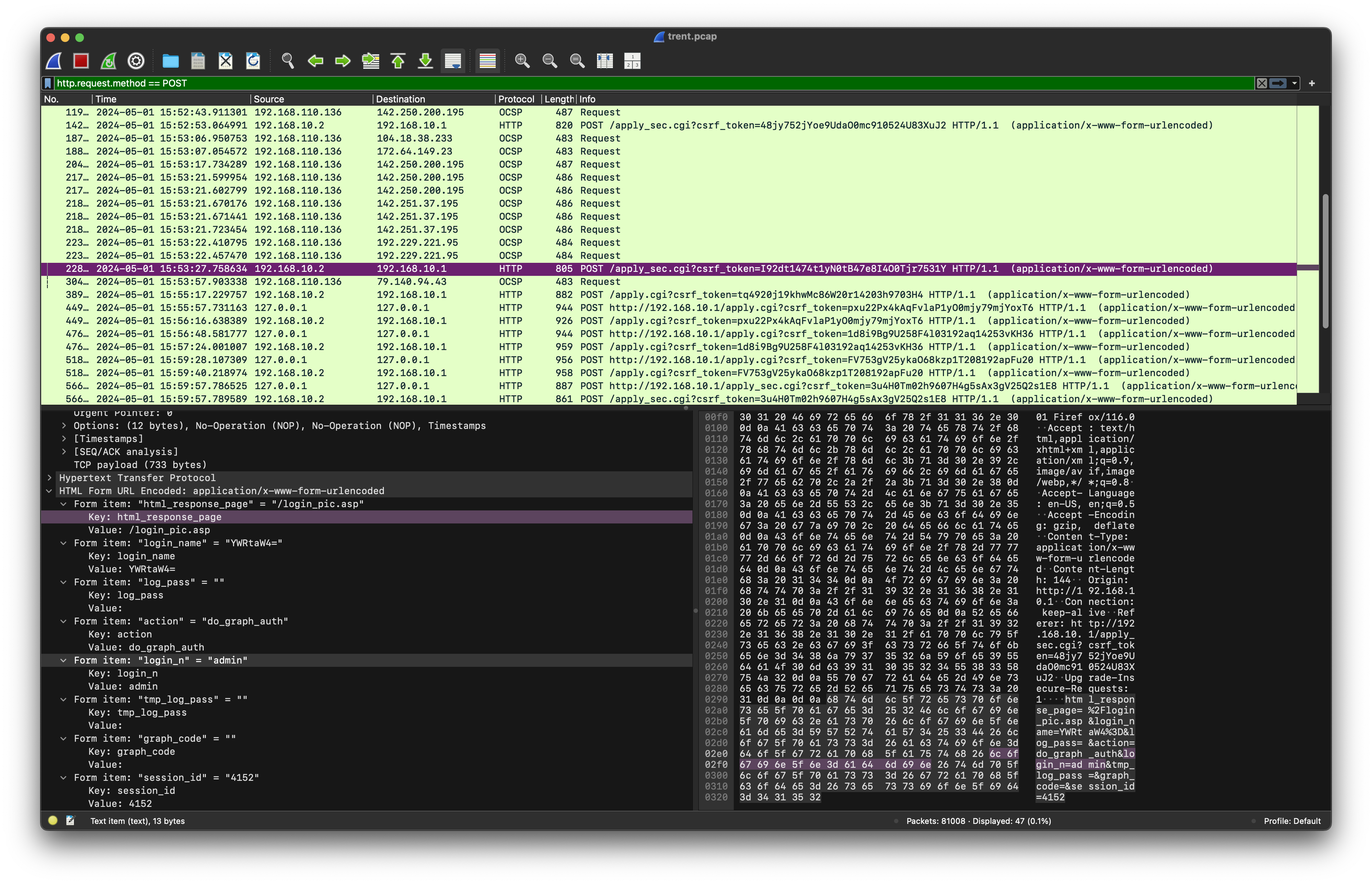Sort packets by the Protocol column header
Screen dimensions: 1372x884
pos(516,99)
